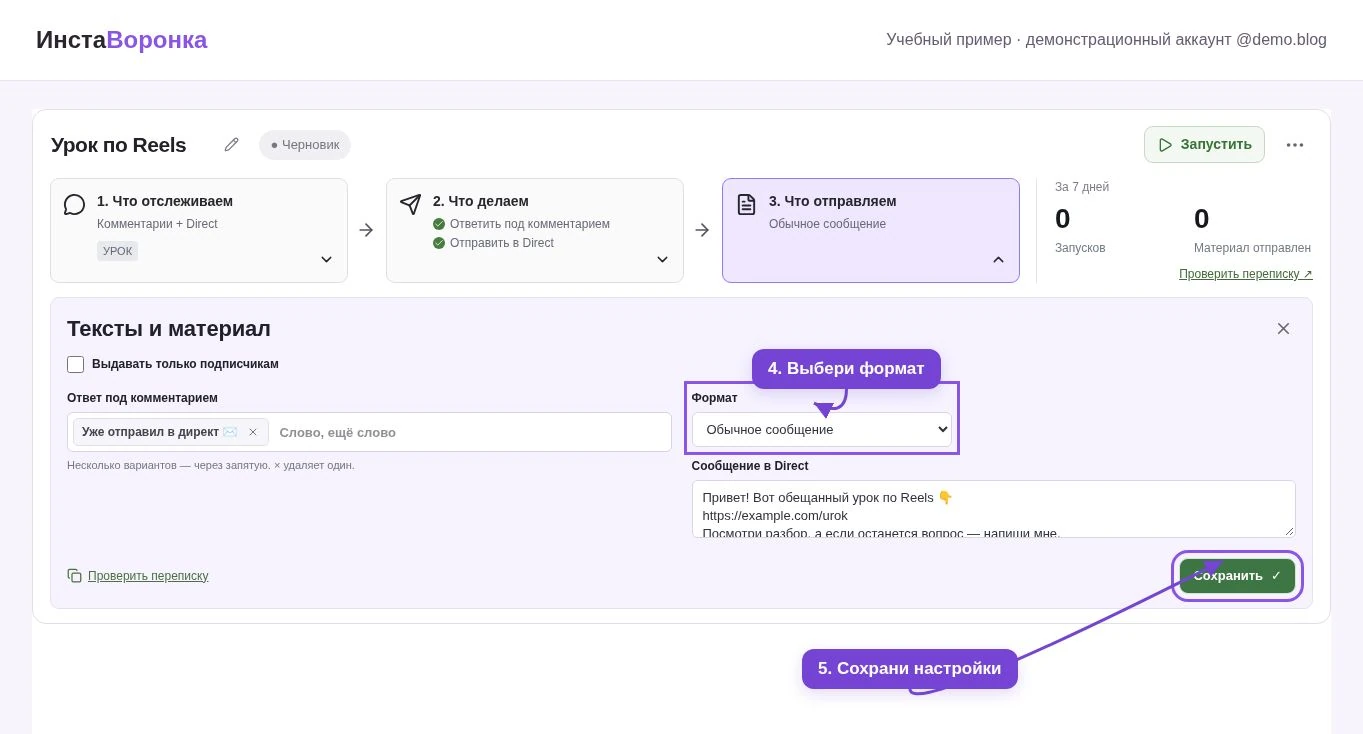Click the 'Урок по Reels' funnel title

(119, 145)
